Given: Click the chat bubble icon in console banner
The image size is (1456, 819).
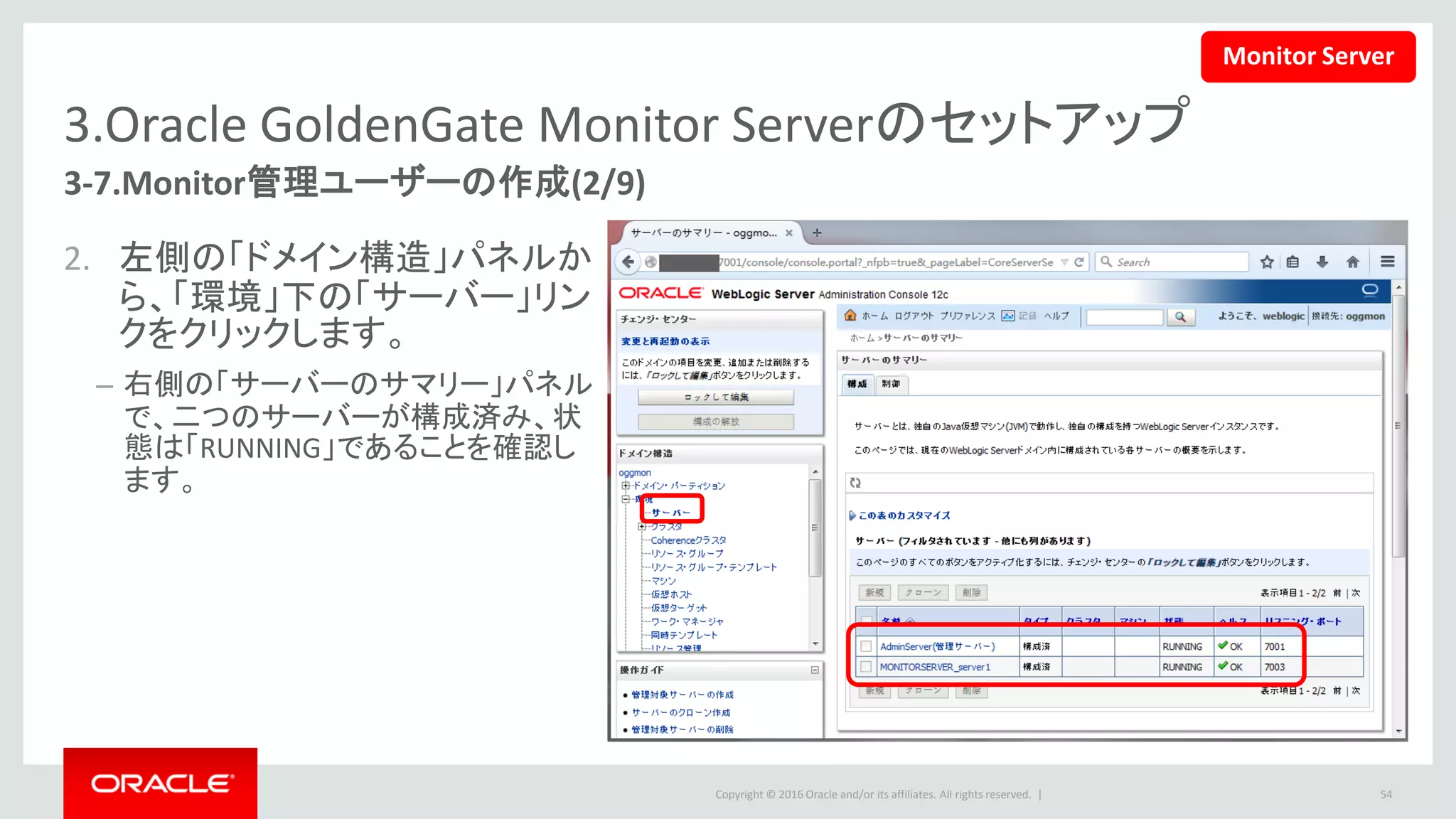Looking at the screenshot, I should point(1370,289).
